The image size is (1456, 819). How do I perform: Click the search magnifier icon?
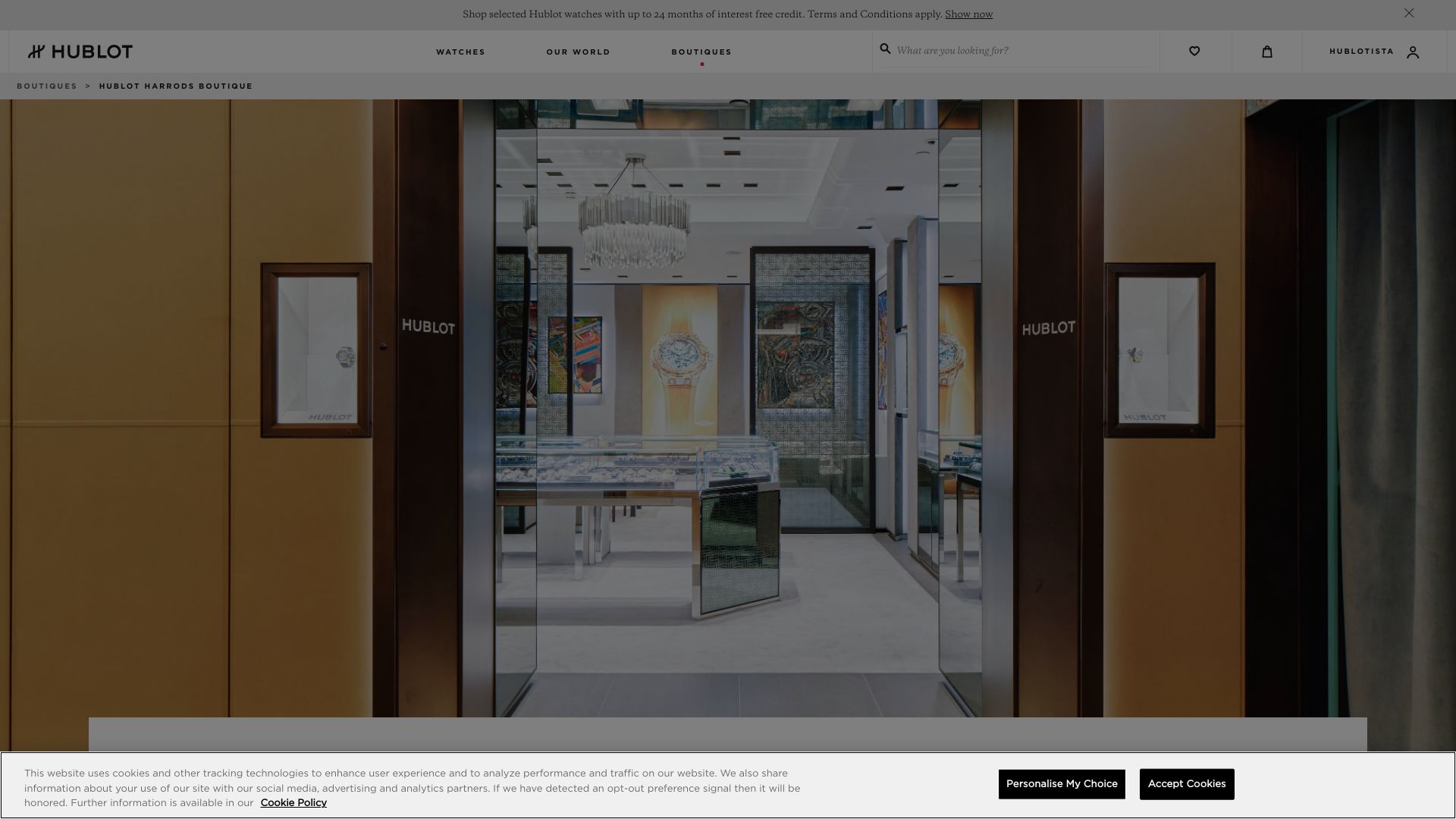[x=885, y=49]
